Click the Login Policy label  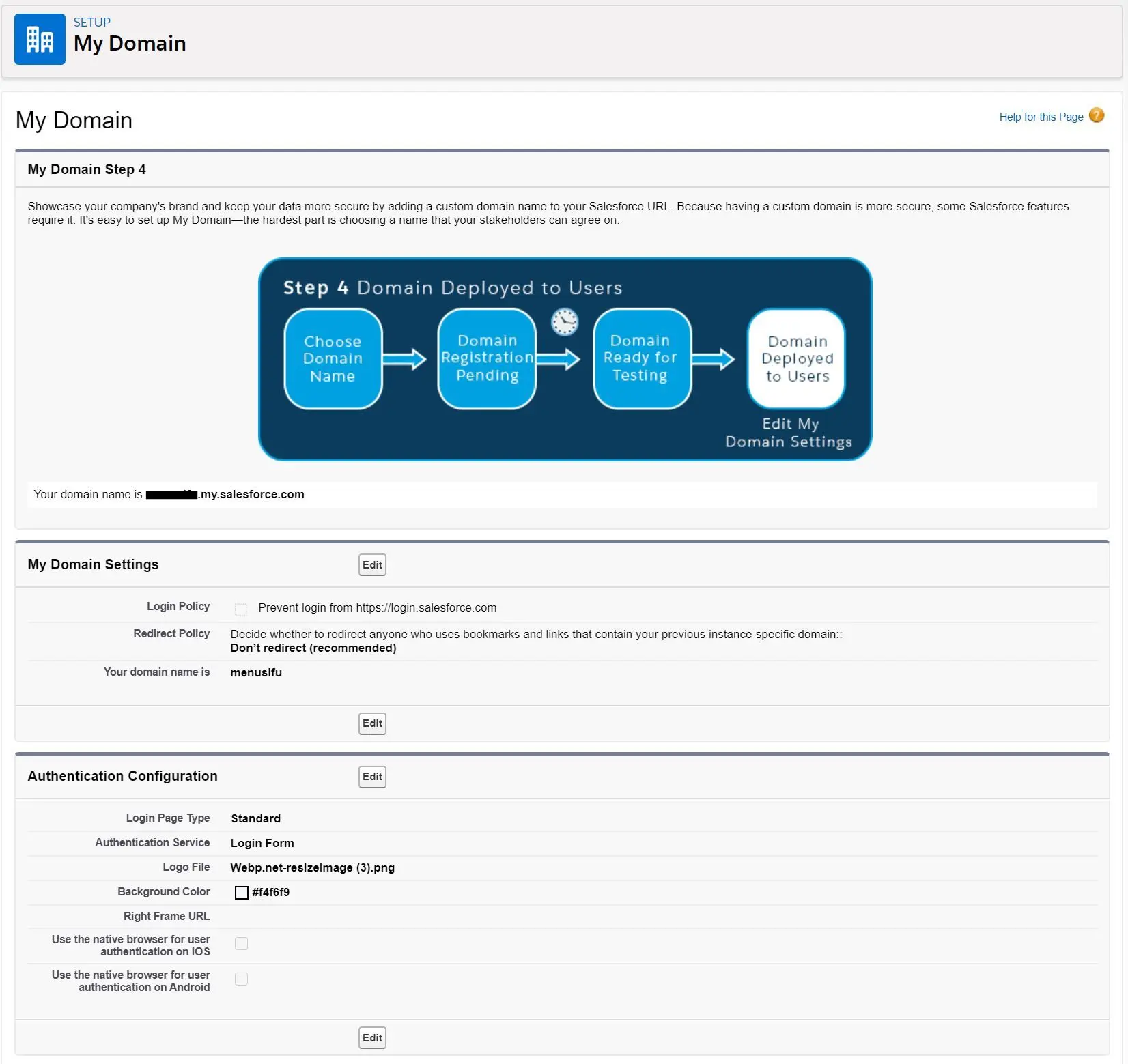point(178,606)
